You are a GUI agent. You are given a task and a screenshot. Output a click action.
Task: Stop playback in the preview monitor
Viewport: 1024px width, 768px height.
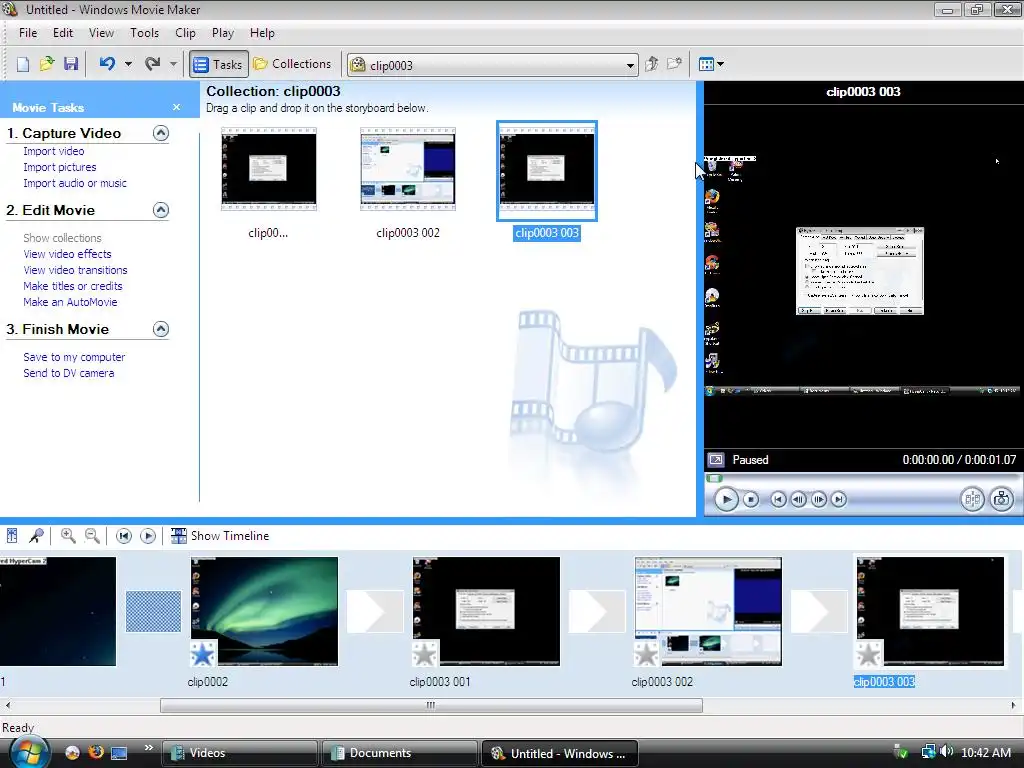click(x=751, y=500)
